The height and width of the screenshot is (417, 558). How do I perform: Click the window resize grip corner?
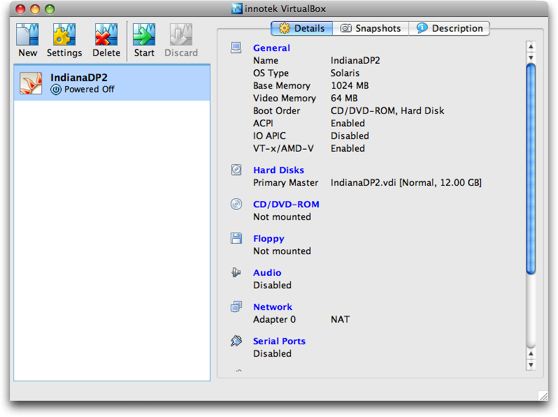tap(543, 395)
